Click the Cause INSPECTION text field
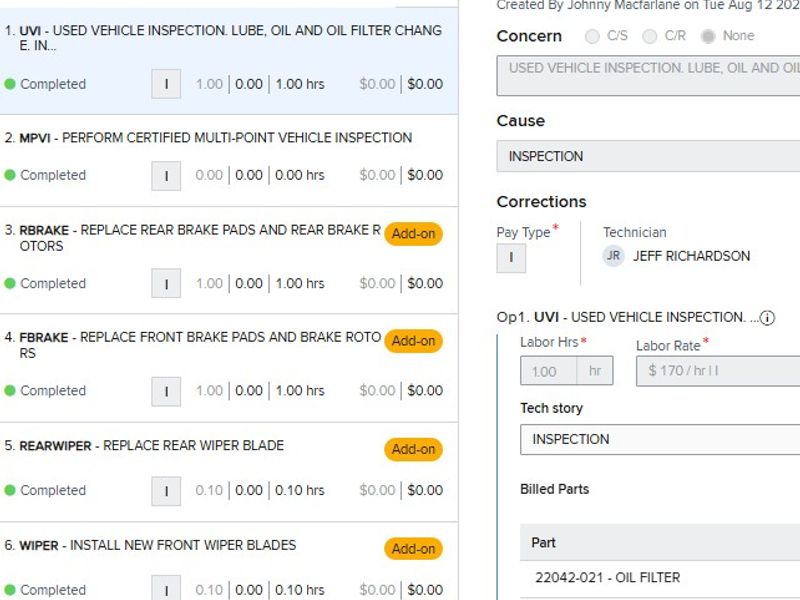This screenshot has height=600, width=800. (x=650, y=156)
